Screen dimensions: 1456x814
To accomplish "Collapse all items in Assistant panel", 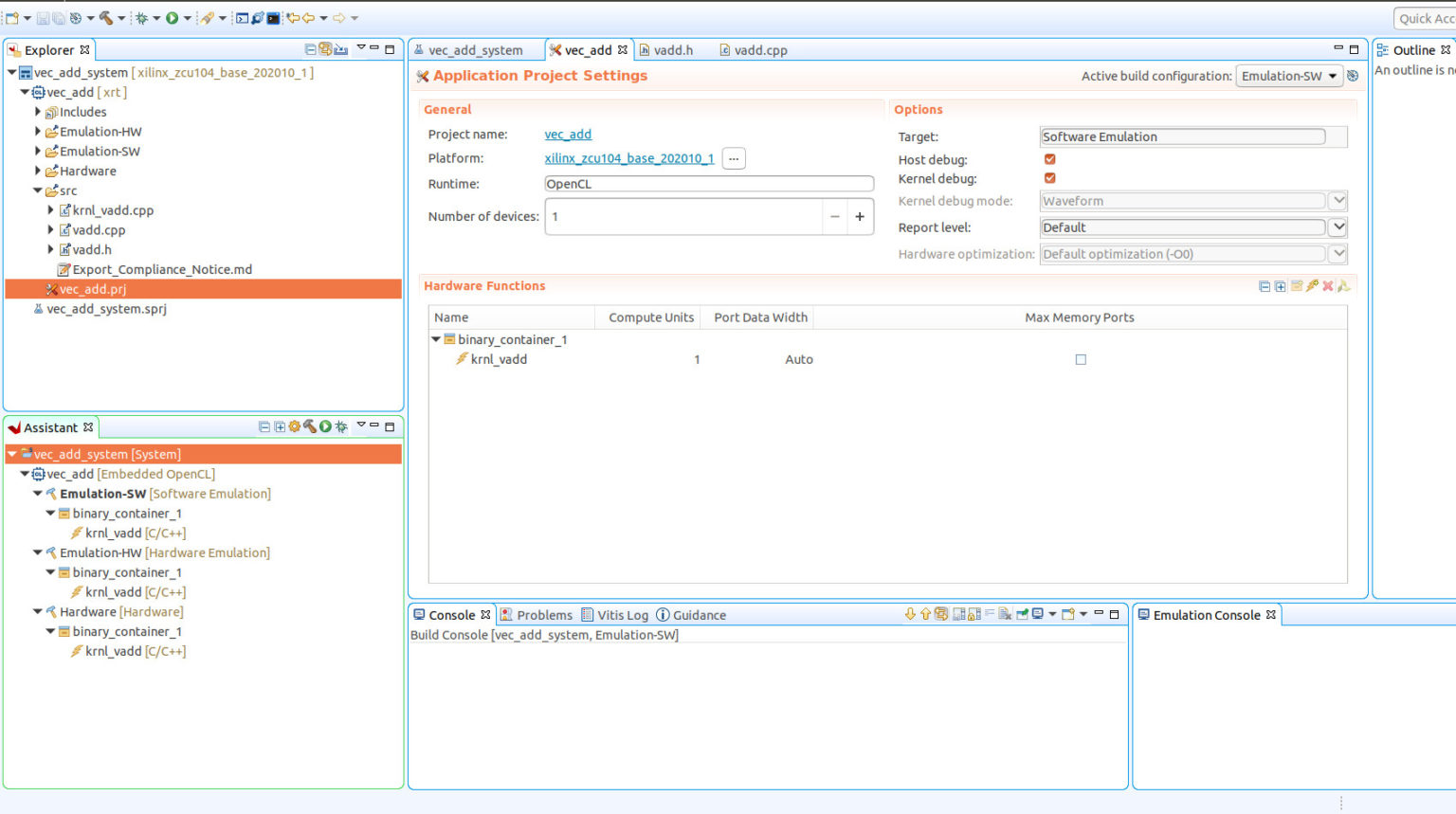I will tap(264, 426).
